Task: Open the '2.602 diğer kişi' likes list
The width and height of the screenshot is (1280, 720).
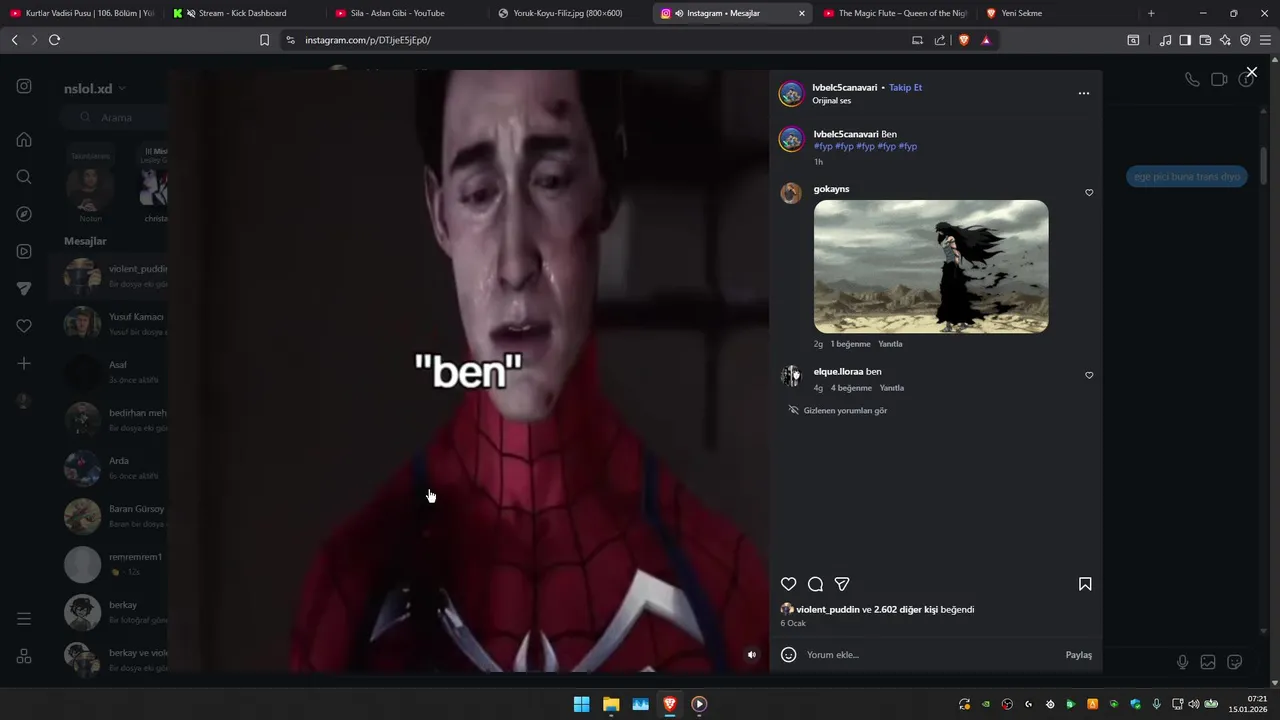Action: (x=907, y=609)
